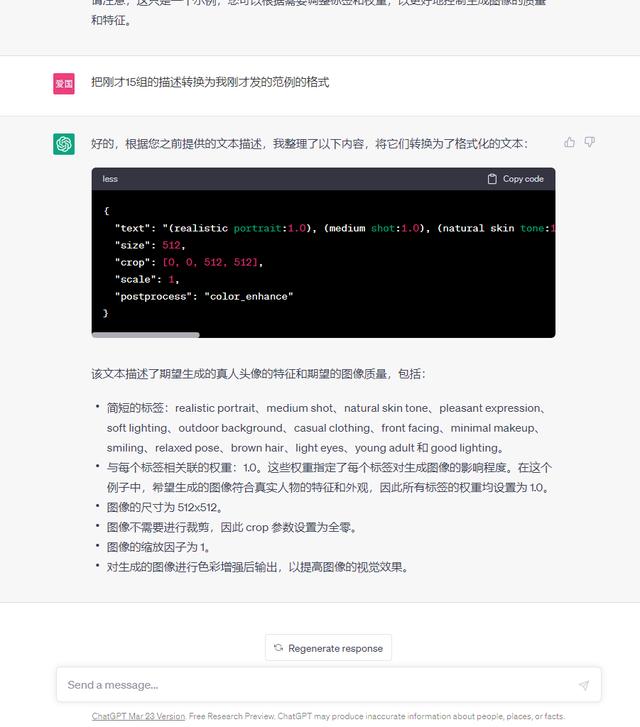Click the bullet mentioning the crop parameter

(232, 527)
